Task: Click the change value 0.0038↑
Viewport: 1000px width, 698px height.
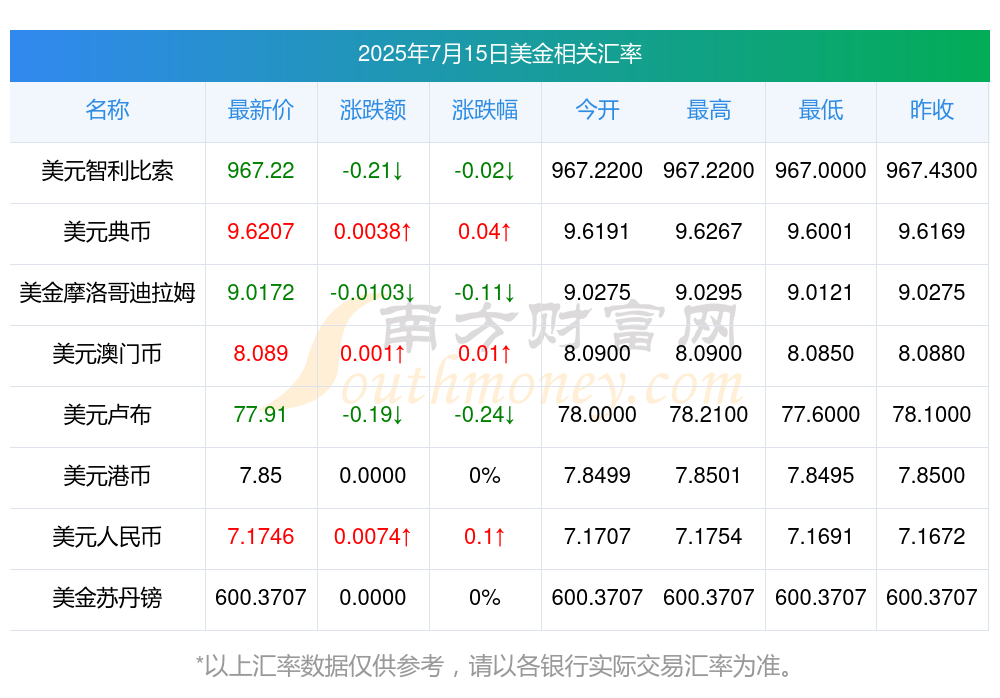Action: [x=372, y=232]
